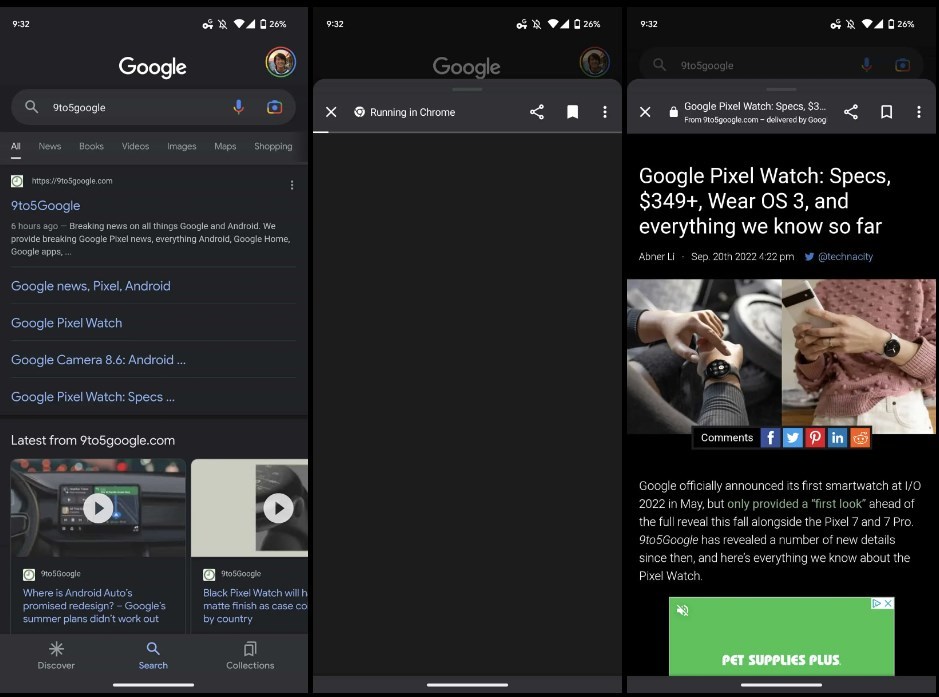Unmute the Pet Supplies Plus ad
Viewport: 939px width, 697px height.
click(683, 610)
